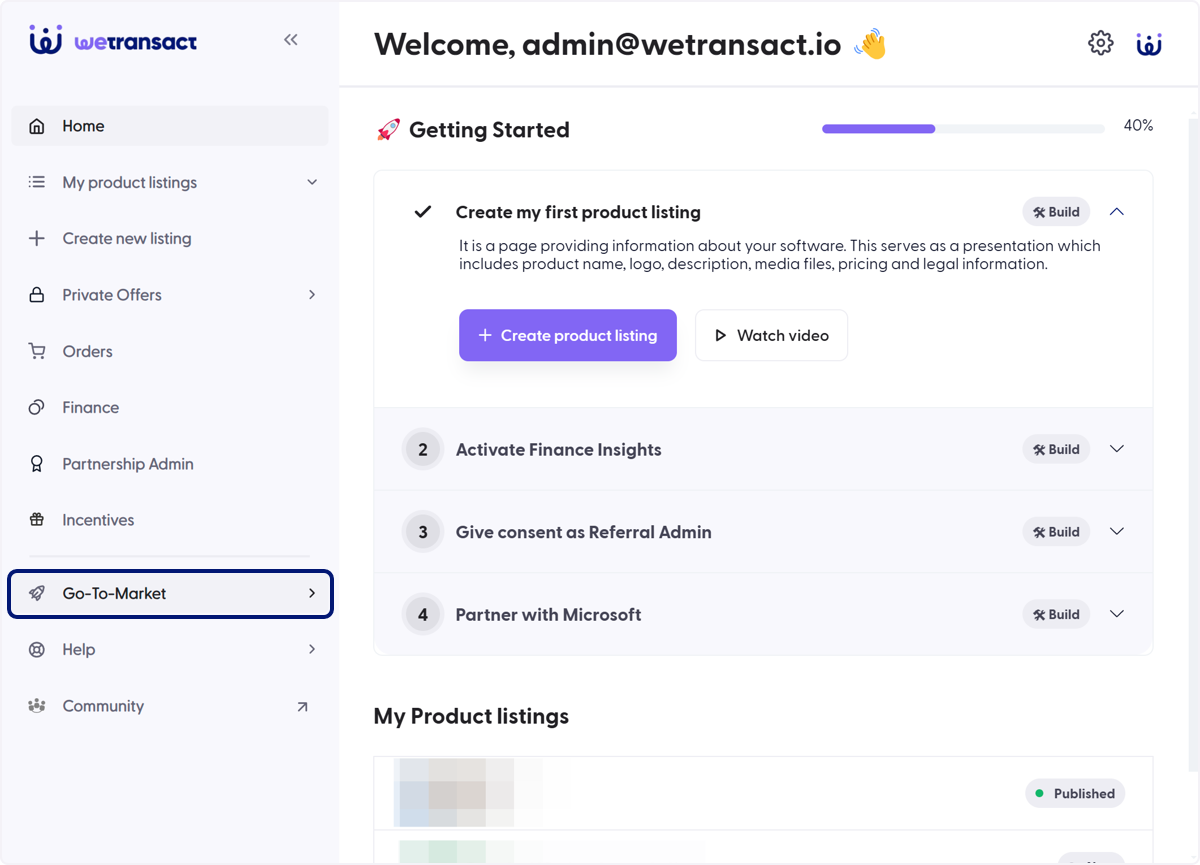Click the Community people icon
The image size is (1200, 865).
pyautogui.click(x=37, y=706)
